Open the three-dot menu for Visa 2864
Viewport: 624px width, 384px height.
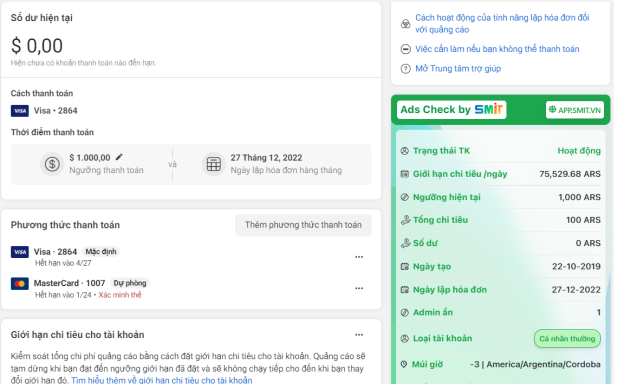tap(359, 257)
